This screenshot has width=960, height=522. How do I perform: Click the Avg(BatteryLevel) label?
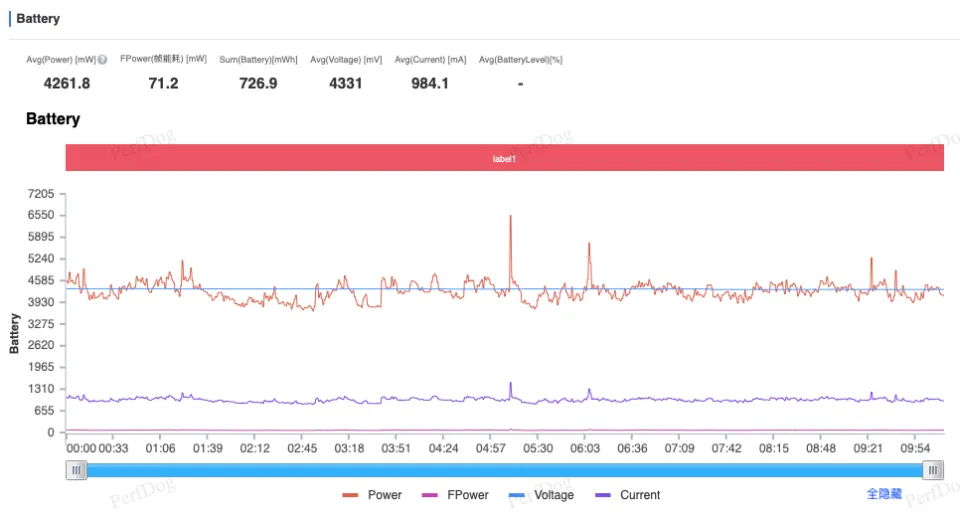pos(520,60)
